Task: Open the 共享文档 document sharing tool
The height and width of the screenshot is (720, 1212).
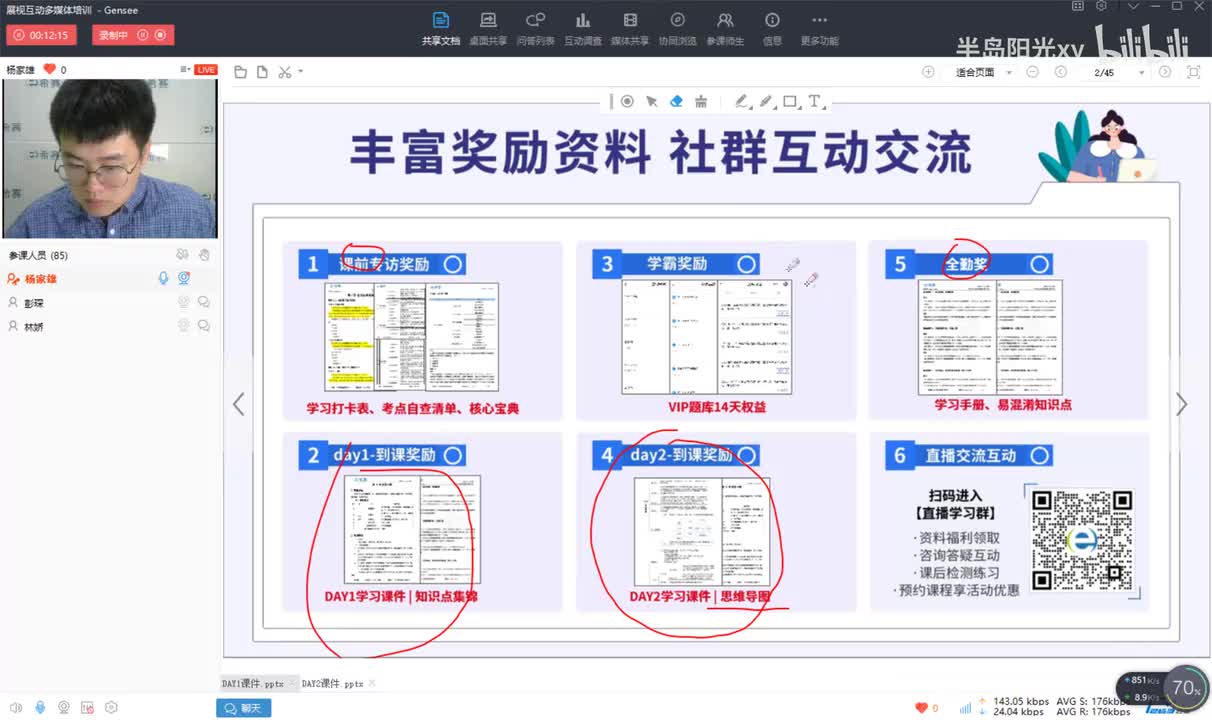Action: (x=441, y=29)
